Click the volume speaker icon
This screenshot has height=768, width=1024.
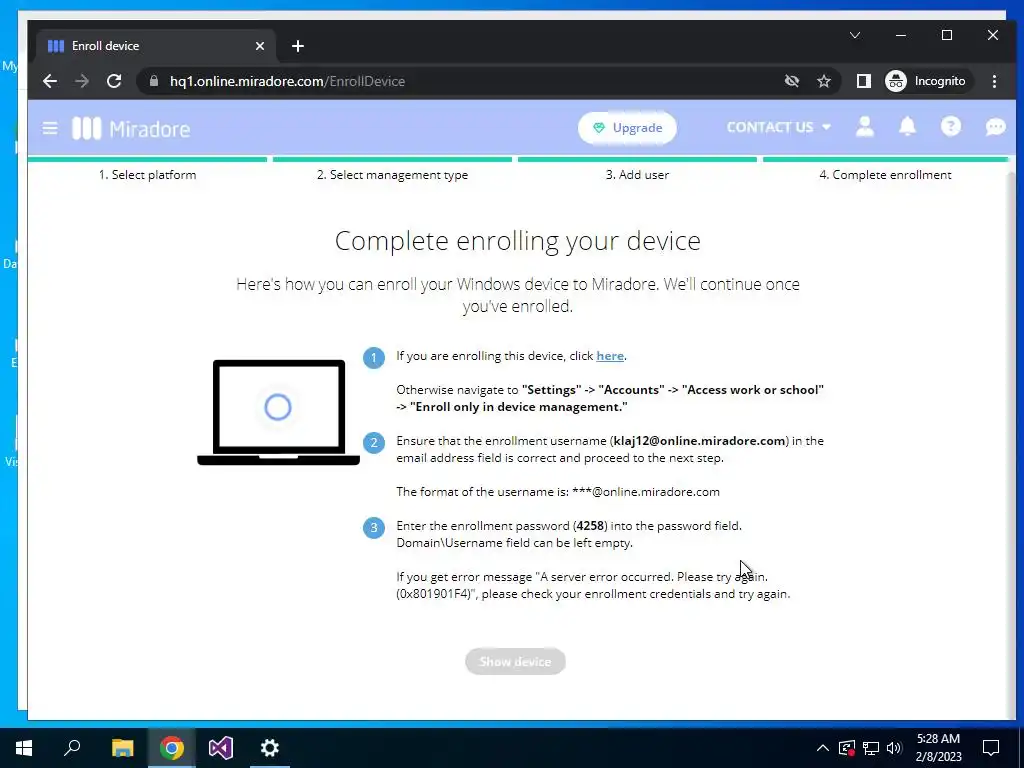pyautogui.click(x=894, y=748)
